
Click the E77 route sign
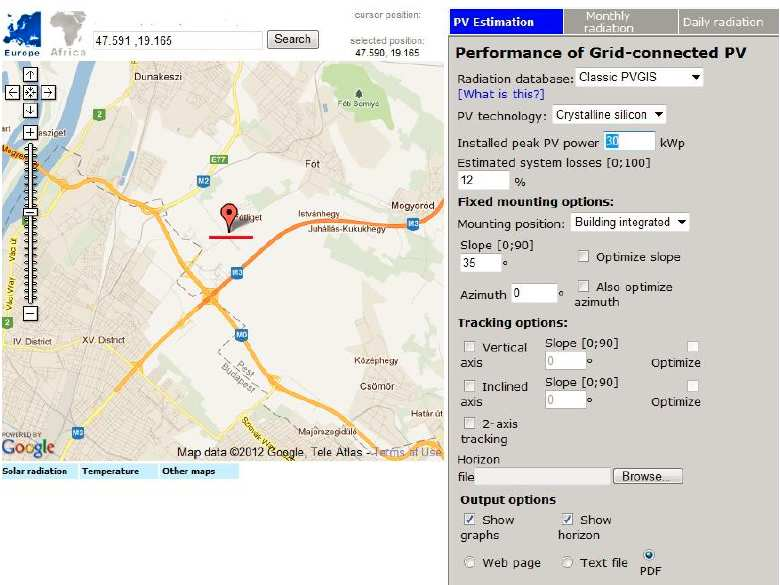click(218, 160)
